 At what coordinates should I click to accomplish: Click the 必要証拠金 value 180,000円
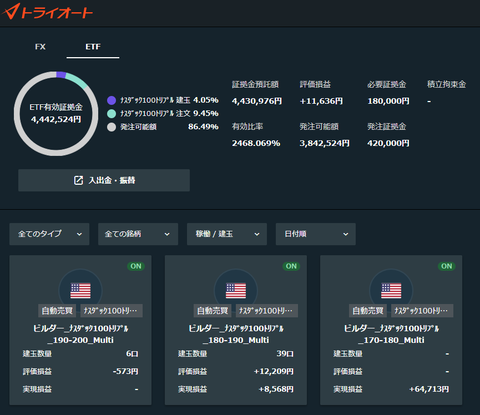tap(388, 101)
